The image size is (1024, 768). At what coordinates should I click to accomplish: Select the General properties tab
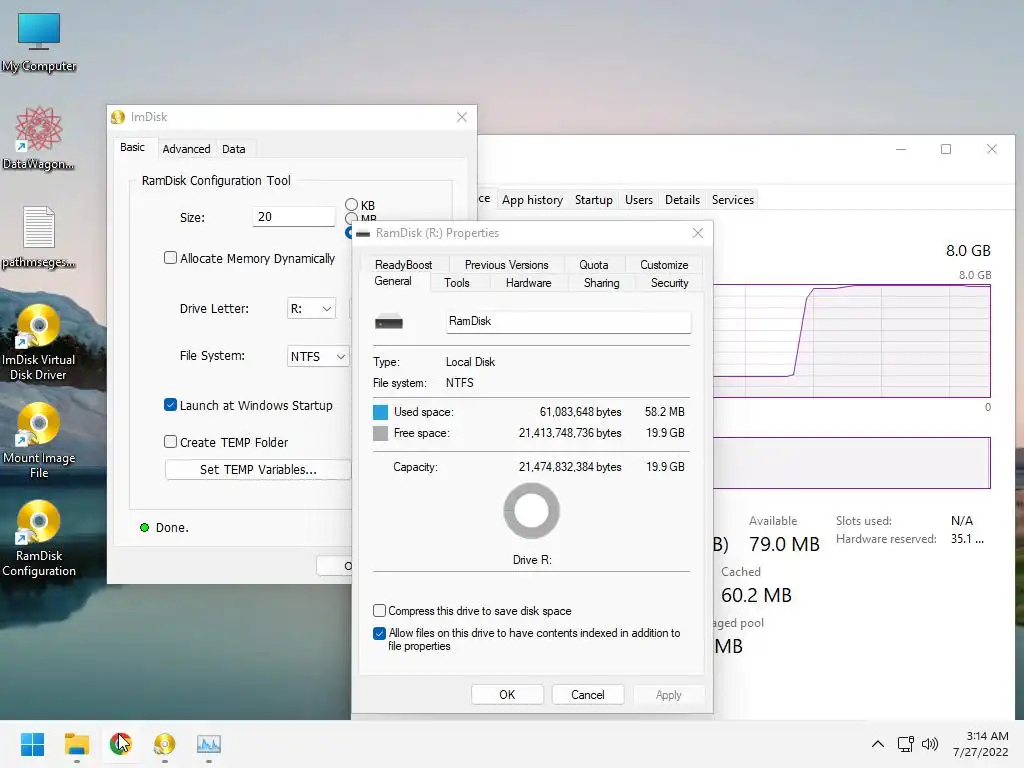coord(392,281)
